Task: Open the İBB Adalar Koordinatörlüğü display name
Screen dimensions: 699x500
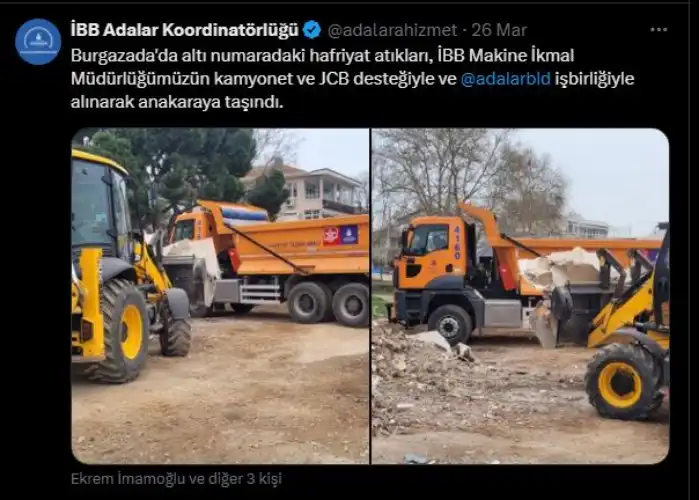Action: (x=185, y=30)
